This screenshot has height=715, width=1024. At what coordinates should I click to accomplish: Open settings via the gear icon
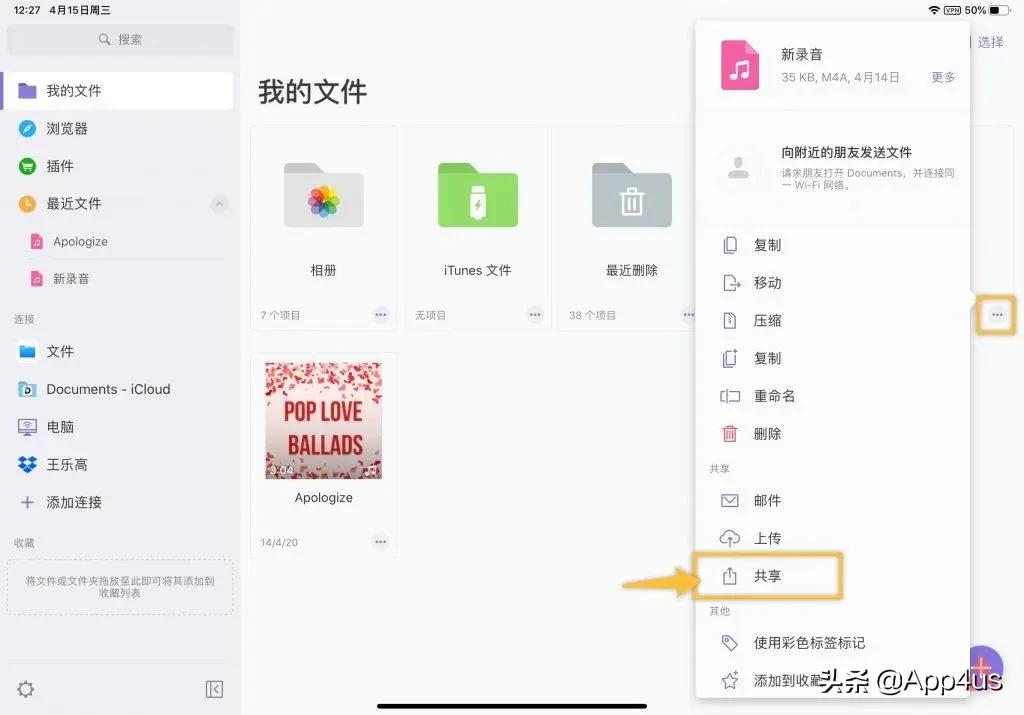coord(26,689)
